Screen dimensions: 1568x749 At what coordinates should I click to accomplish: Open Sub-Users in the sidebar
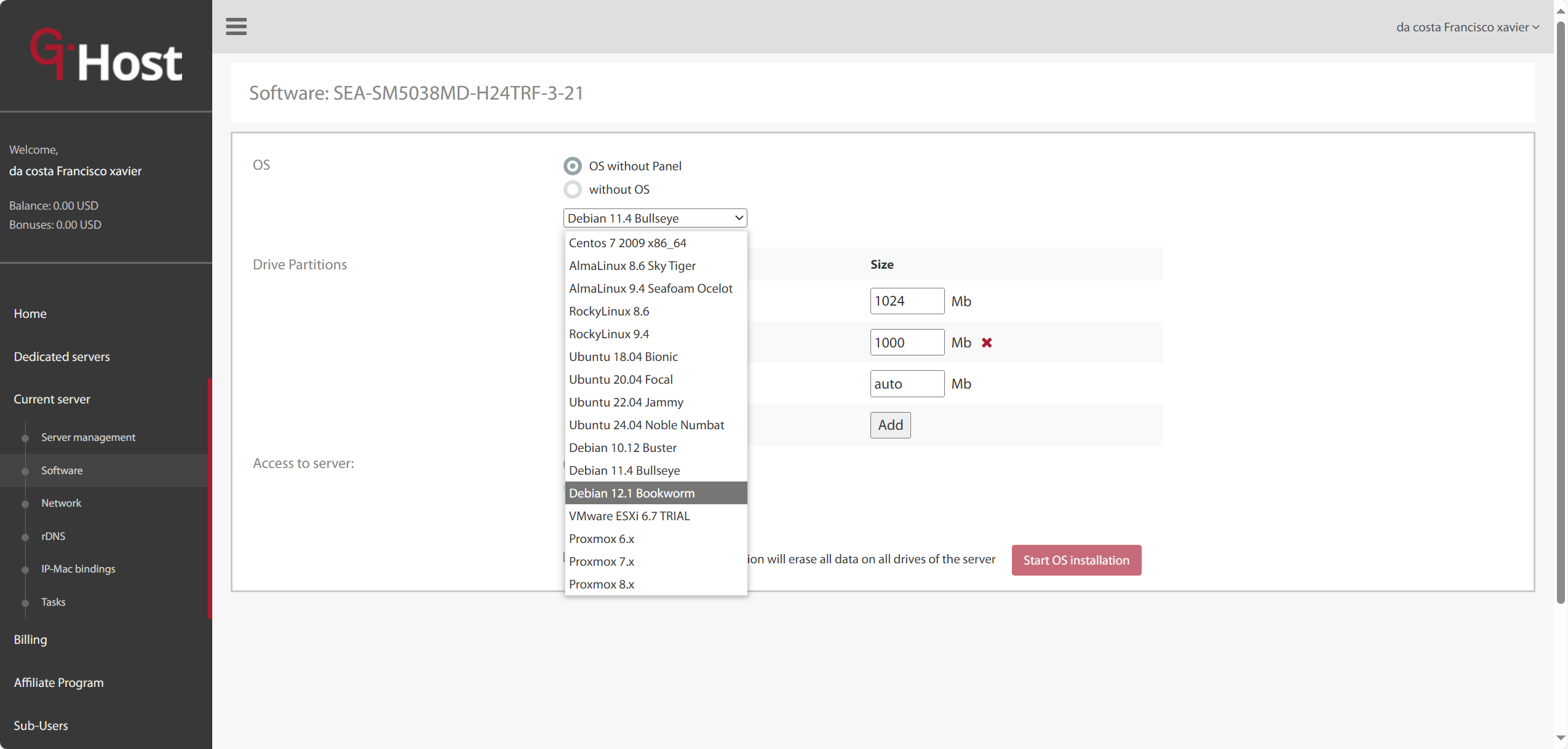click(x=41, y=726)
